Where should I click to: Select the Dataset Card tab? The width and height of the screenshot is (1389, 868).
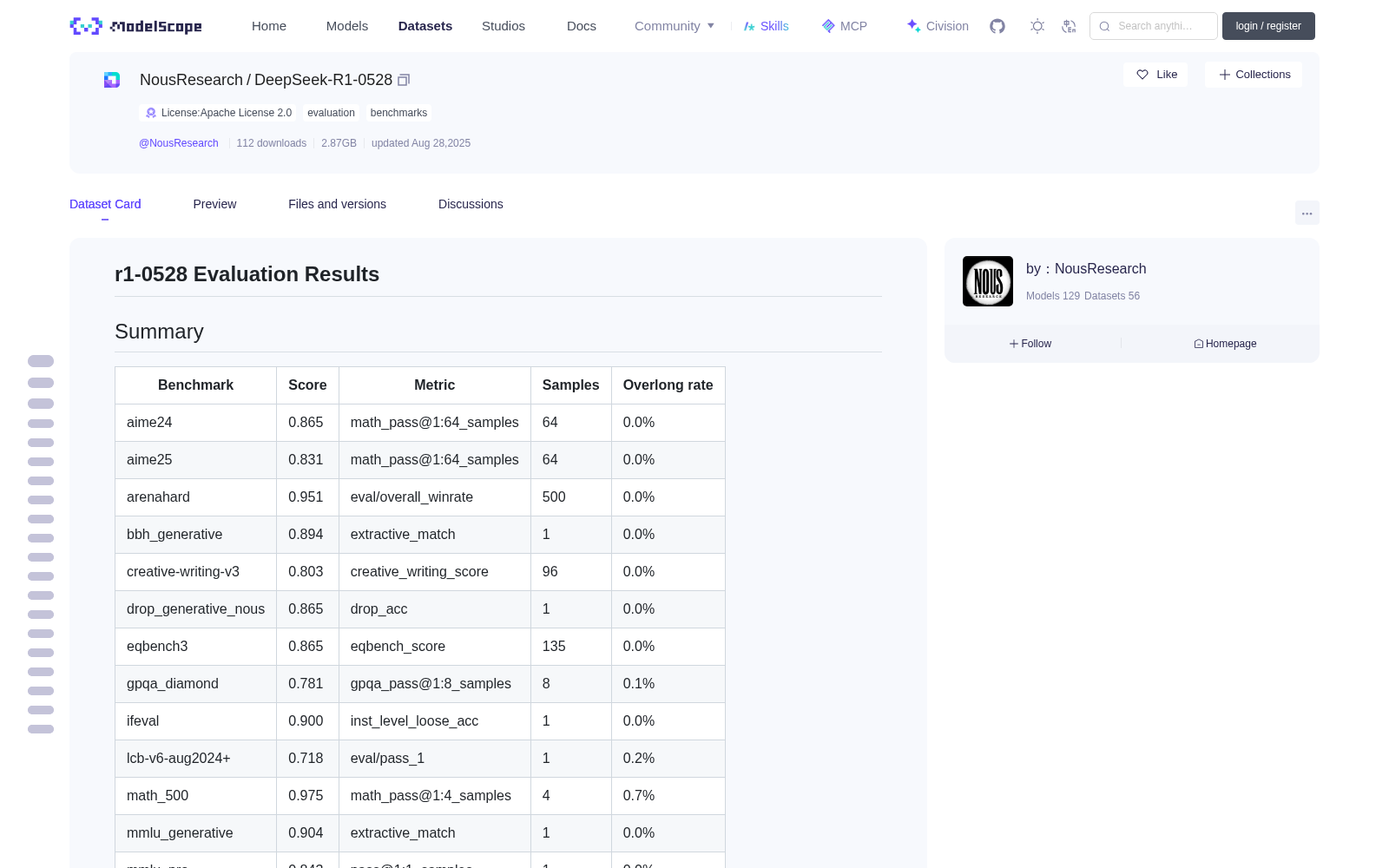(105, 204)
